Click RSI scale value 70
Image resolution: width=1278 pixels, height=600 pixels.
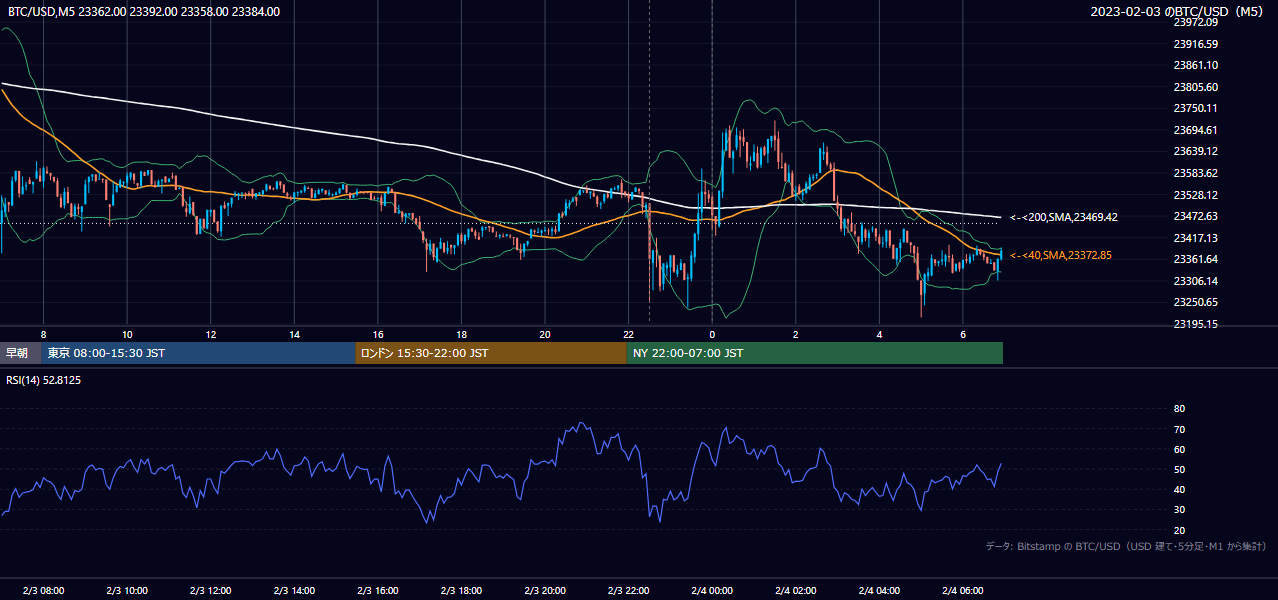click(1179, 429)
